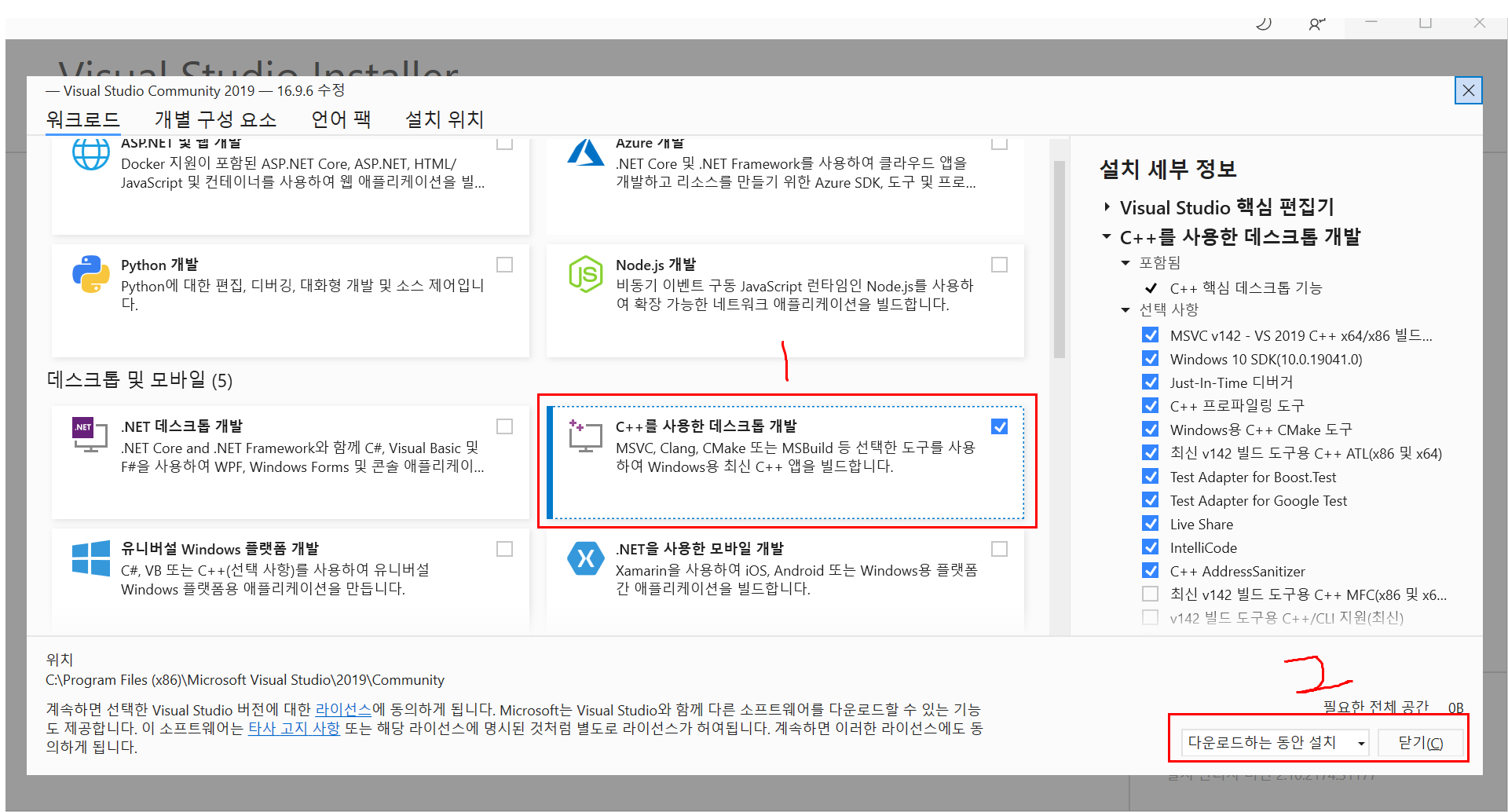Uncheck Windows 10 SDK(10.0.19041.0) option
Image resolution: width=1508 pixels, height=812 pixels.
click(1151, 359)
